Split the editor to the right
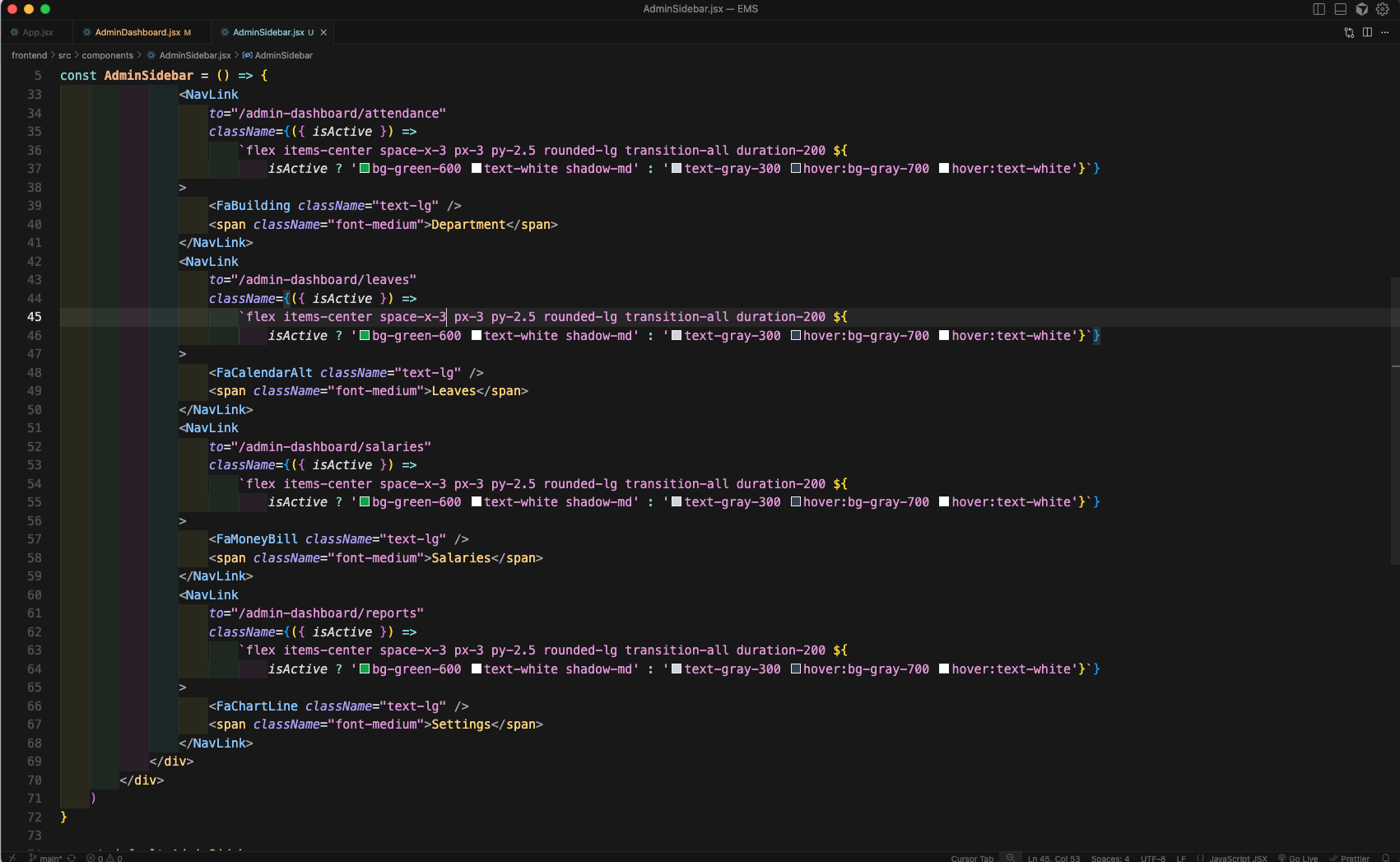1400x862 pixels. pyautogui.click(x=1367, y=32)
